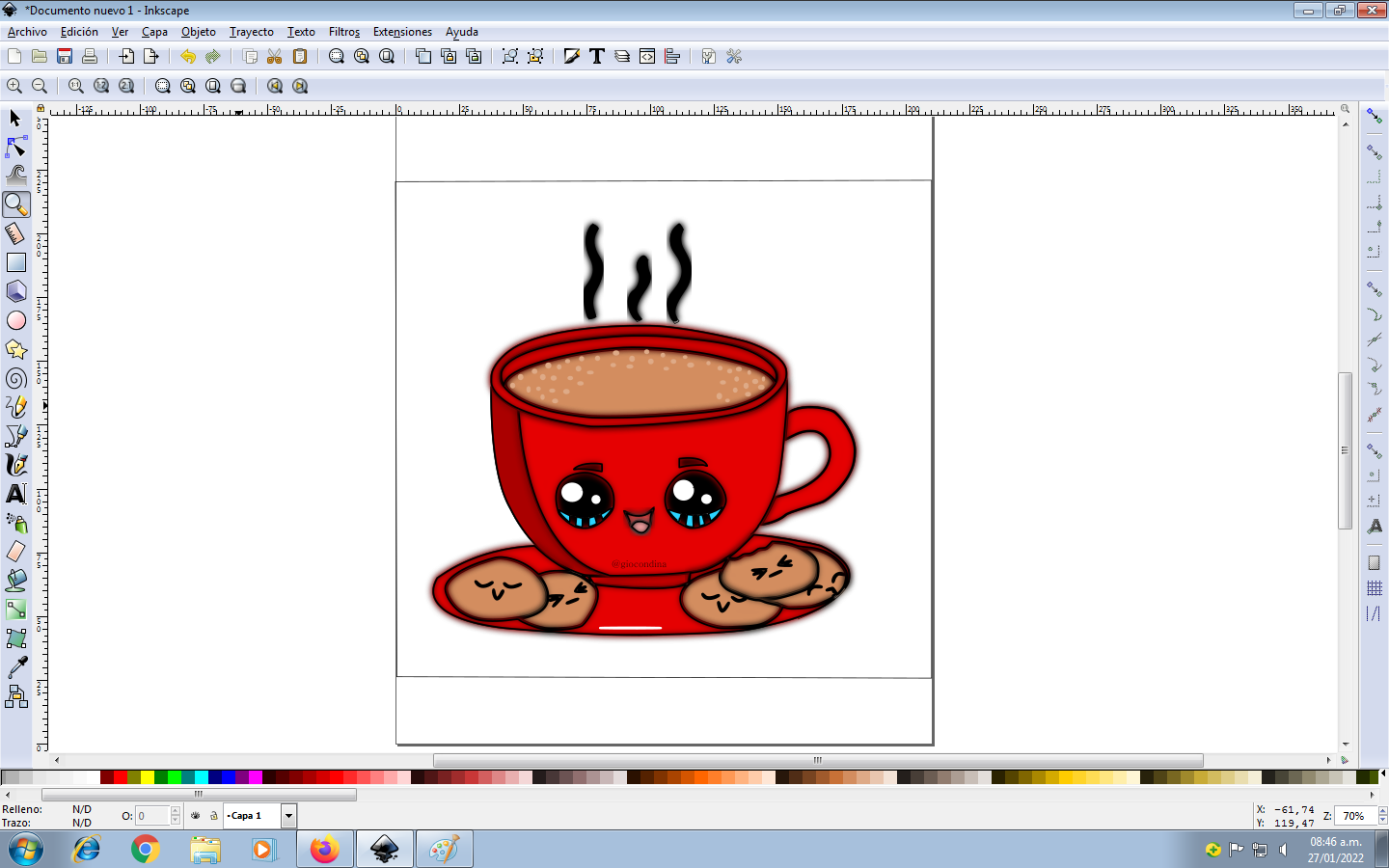
Task: Select the Ellipse circle tool
Action: click(x=15, y=320)
